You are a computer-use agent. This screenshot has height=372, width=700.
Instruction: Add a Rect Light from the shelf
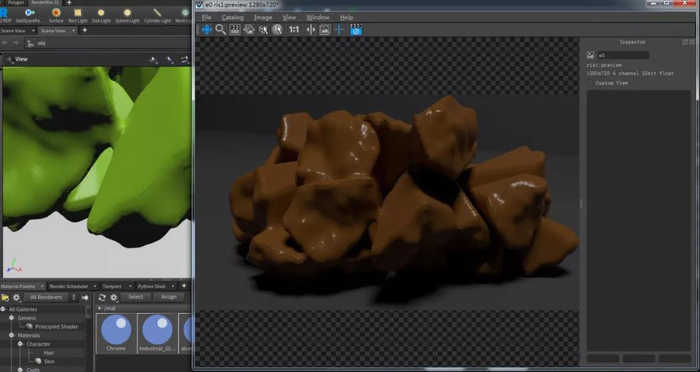78,15
